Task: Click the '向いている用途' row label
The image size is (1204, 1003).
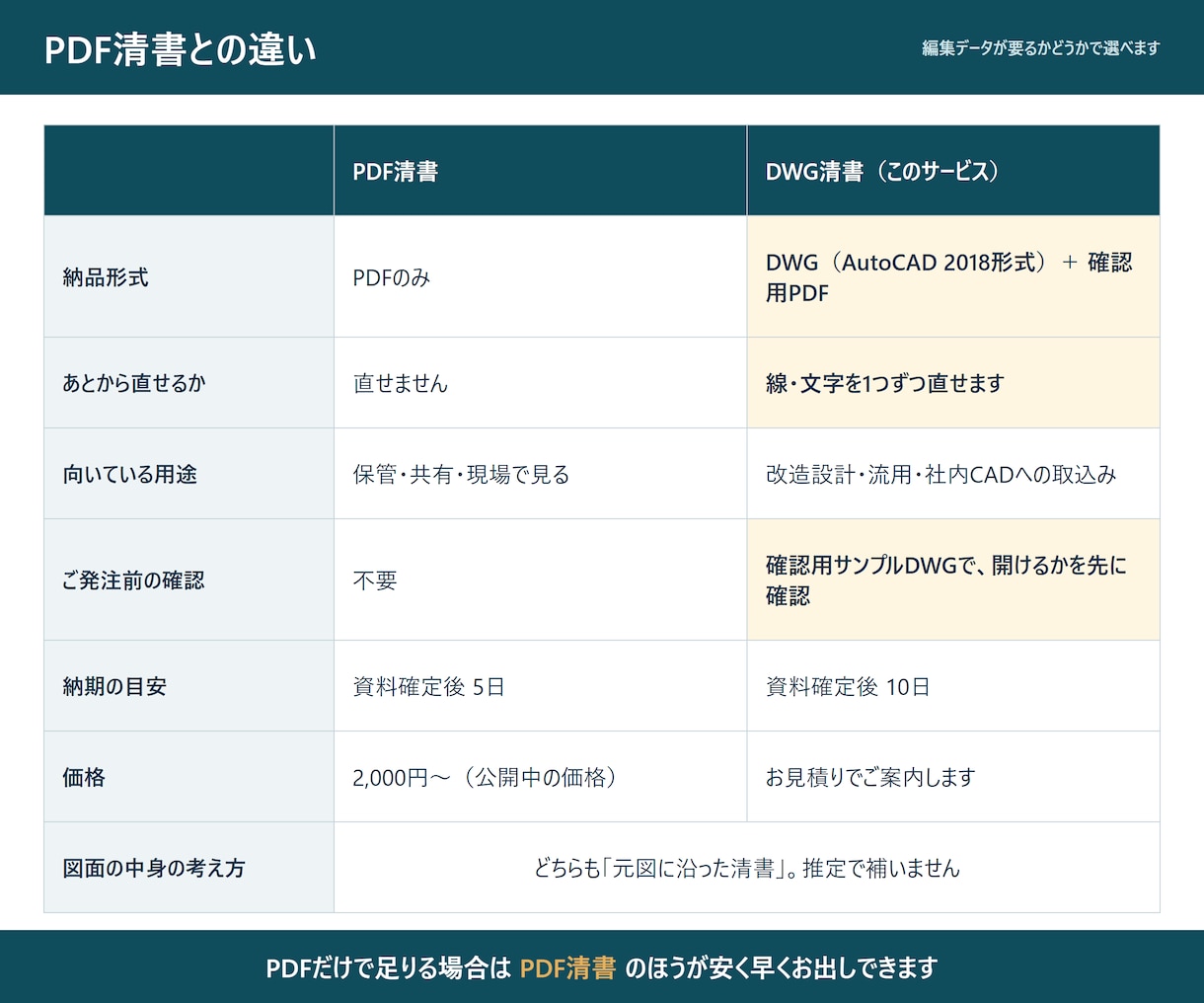Action: 188,474
